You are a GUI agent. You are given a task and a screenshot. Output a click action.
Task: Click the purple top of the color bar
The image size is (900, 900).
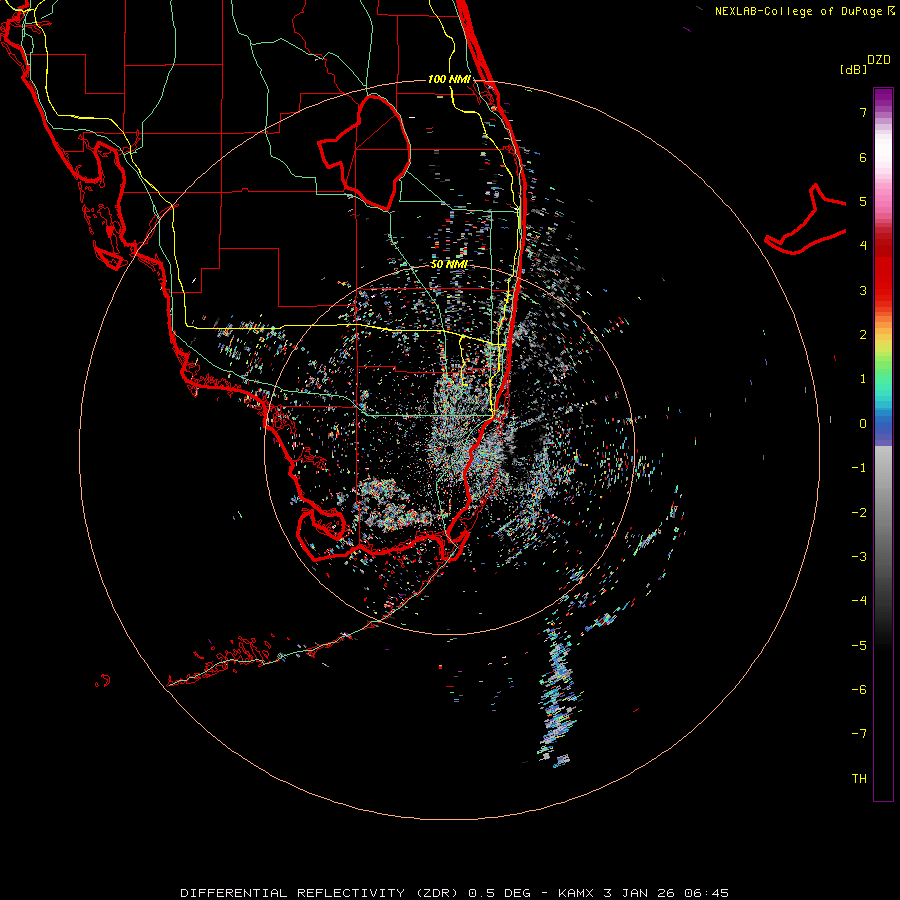[x=883, y=98]
